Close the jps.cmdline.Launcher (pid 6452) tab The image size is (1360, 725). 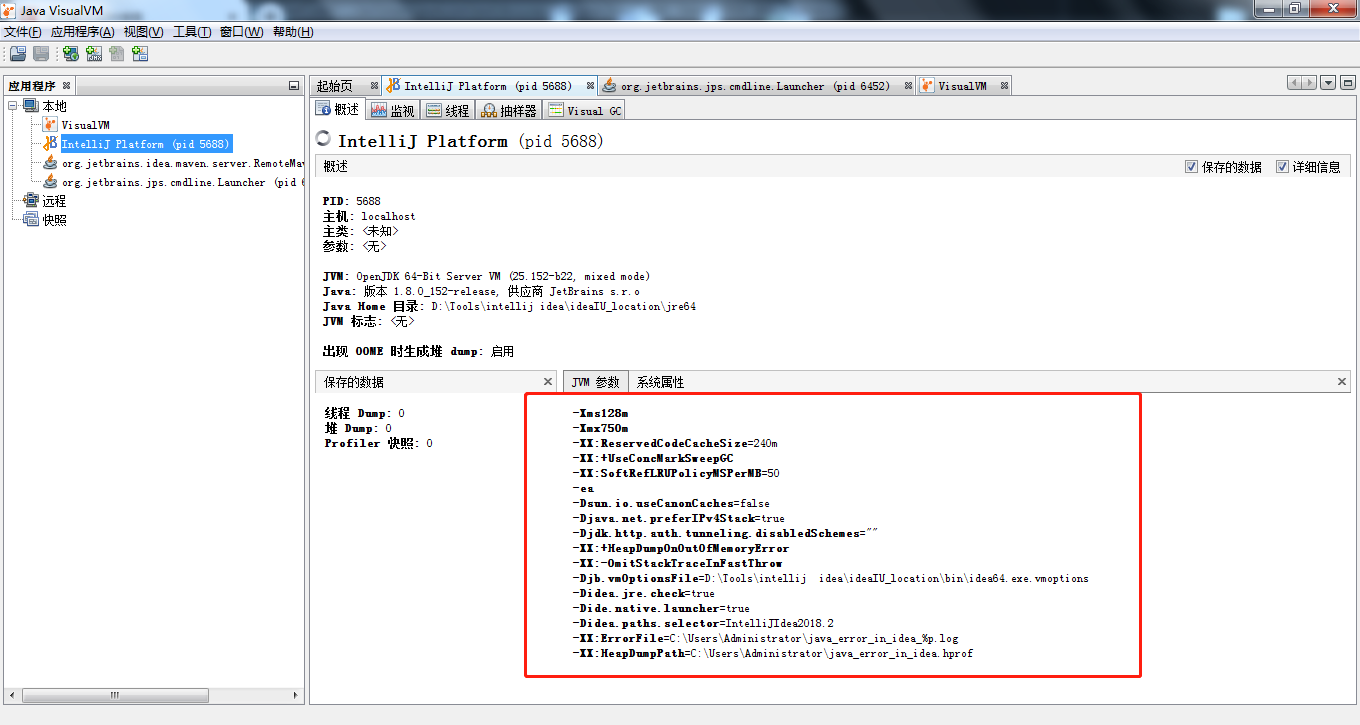tap(909, 86)
